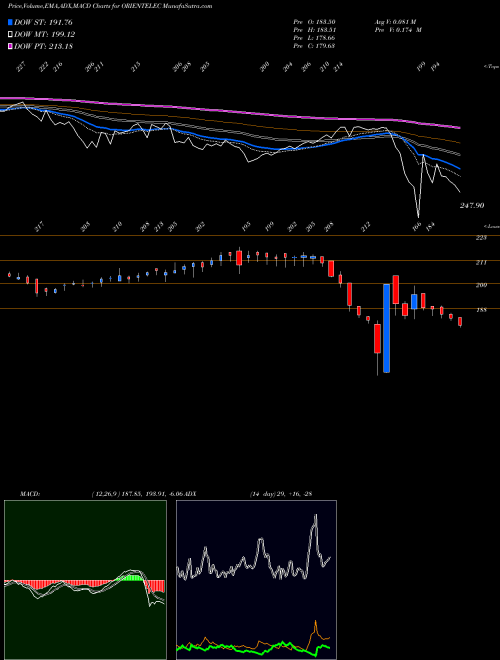
Task: Click the 'MACD:' label
Action: (x=30, y=494)
